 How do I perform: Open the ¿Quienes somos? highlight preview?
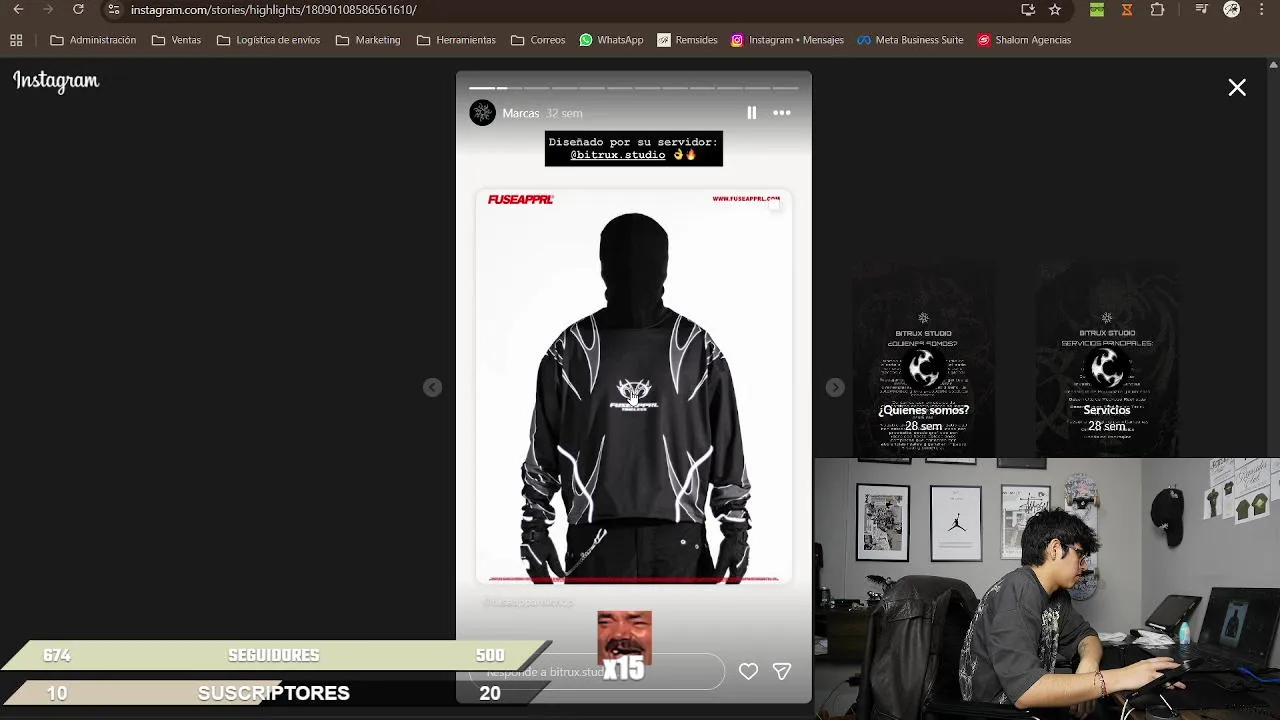[924, 360]
